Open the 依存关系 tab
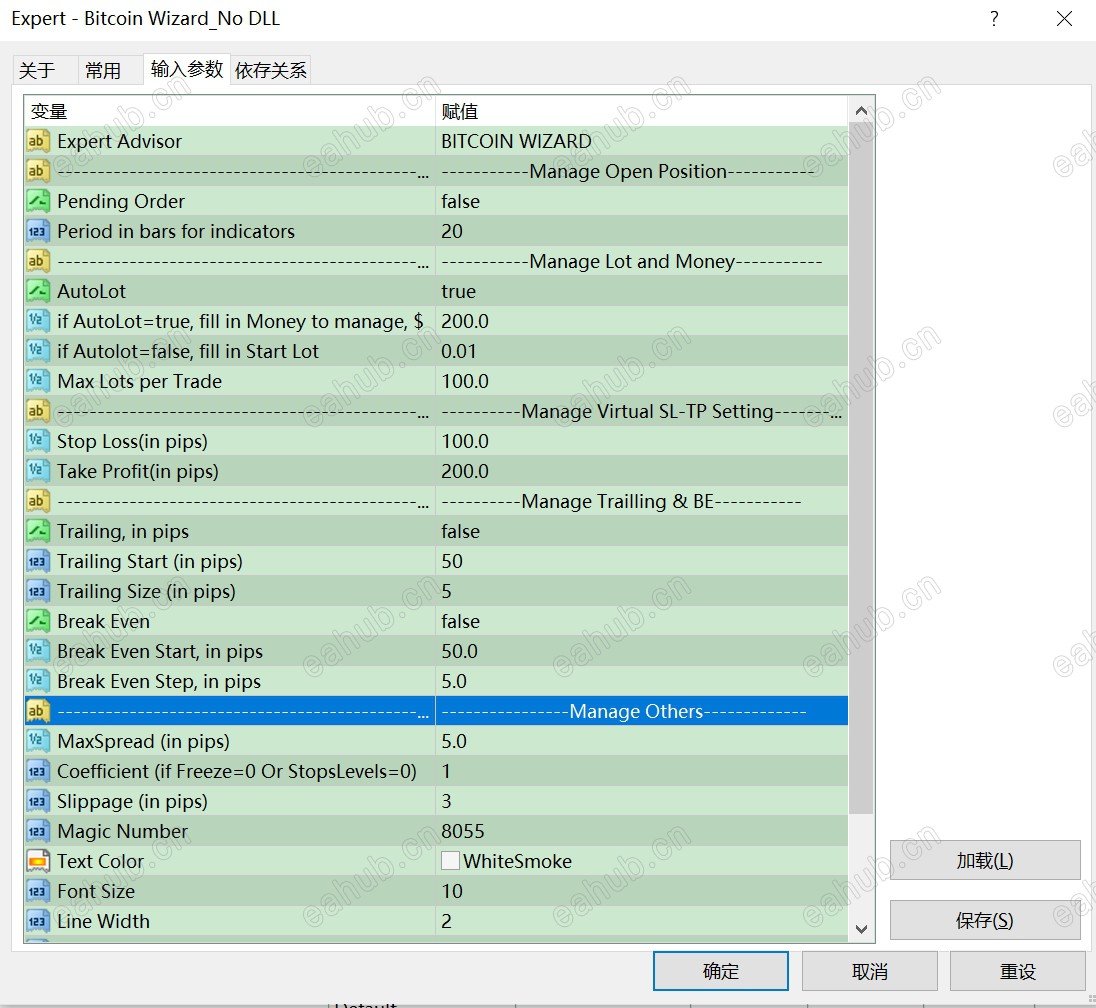 pos(271,71)
